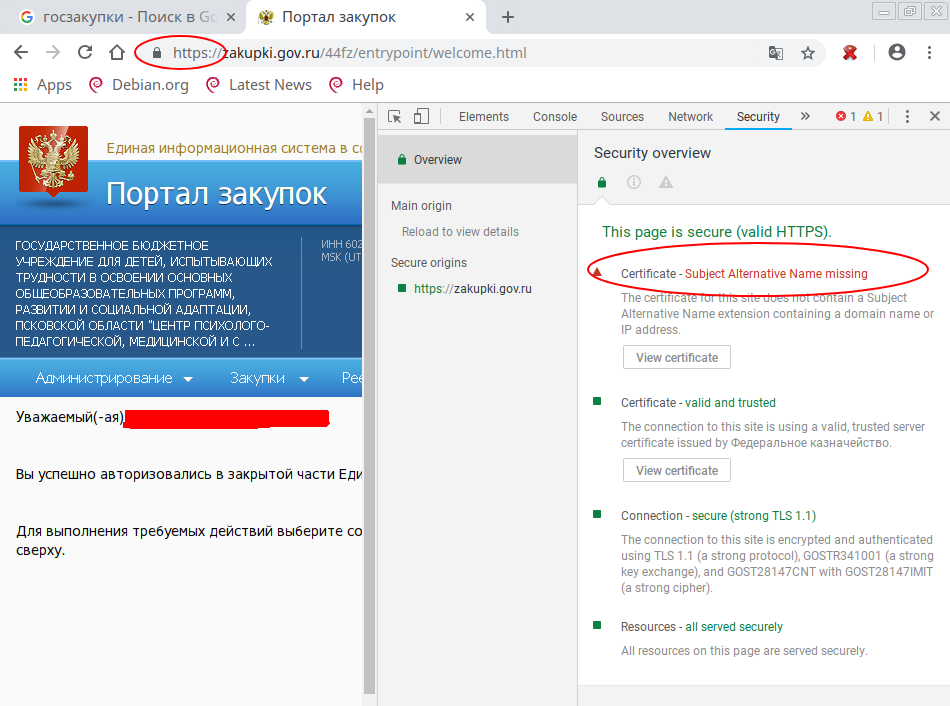The width and height of the screenshot is (950, 706).
Task: Click 'Resources - all served securely' heading
Action: [702, 627]
